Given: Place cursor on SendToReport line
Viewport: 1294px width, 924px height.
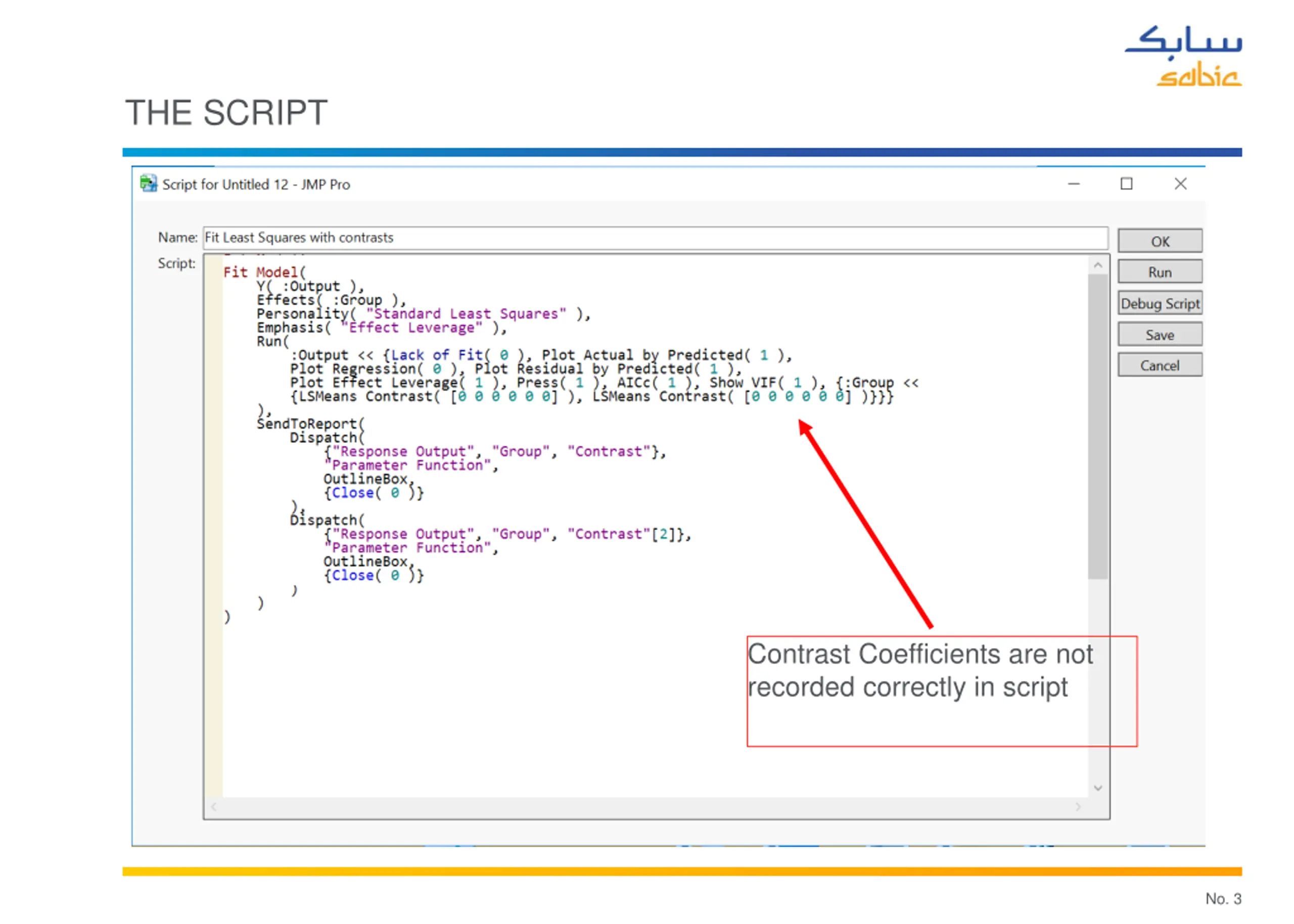Looking at the screenshot, I should pos(310,425).
